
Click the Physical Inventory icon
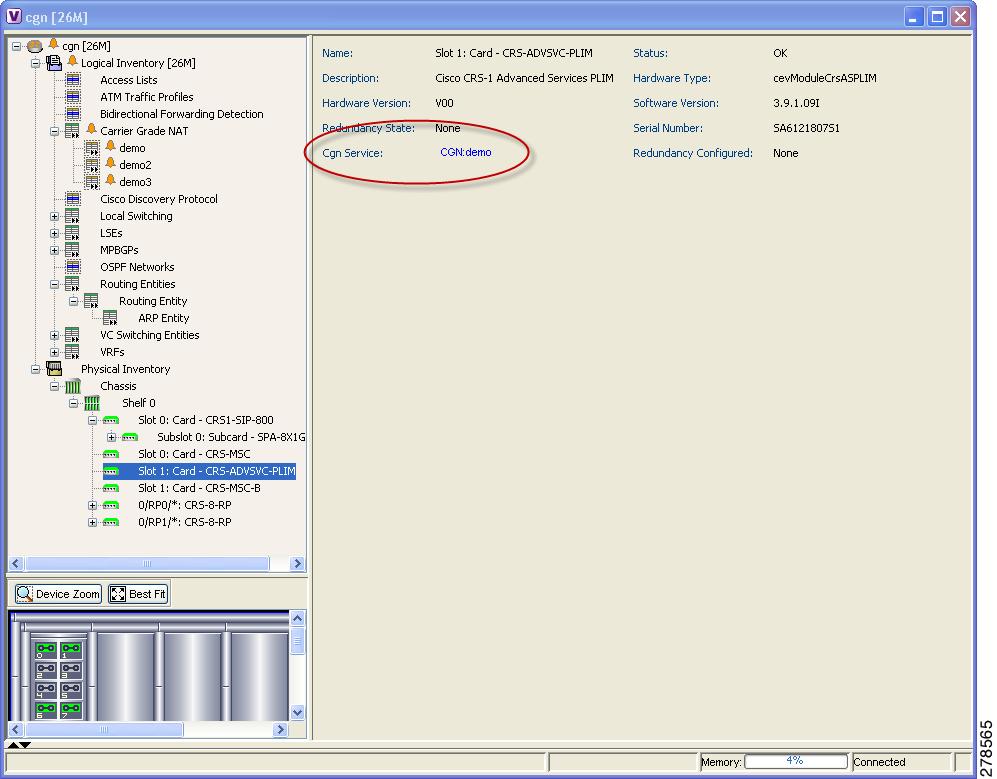click(x=54, y=368)
